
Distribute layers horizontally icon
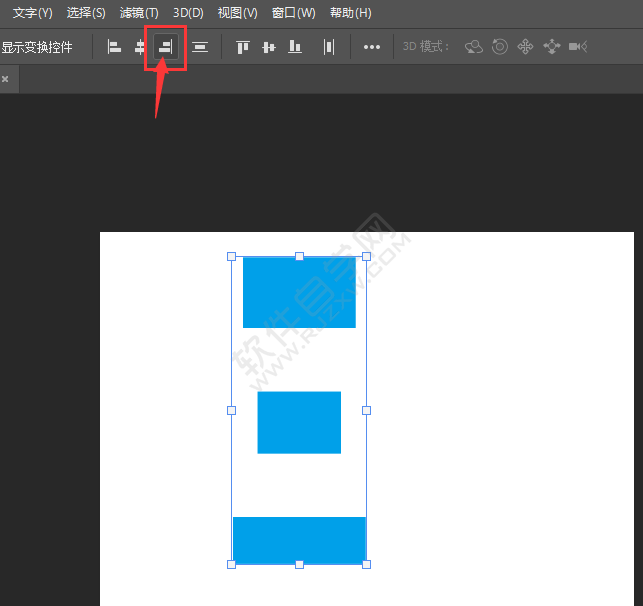pyautogui.click(x=328, y=47)
